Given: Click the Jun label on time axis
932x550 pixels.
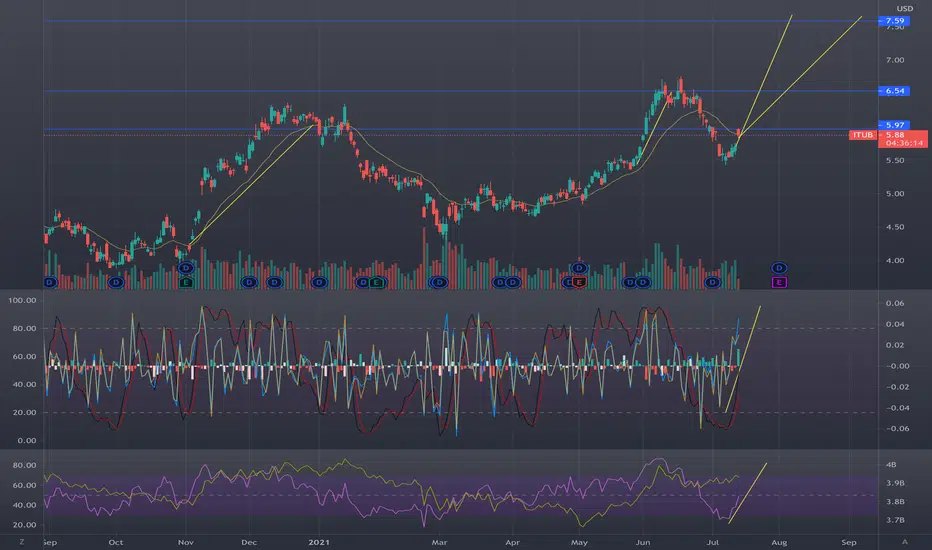Looking at the screenshot, I should (x=643, y=542).
